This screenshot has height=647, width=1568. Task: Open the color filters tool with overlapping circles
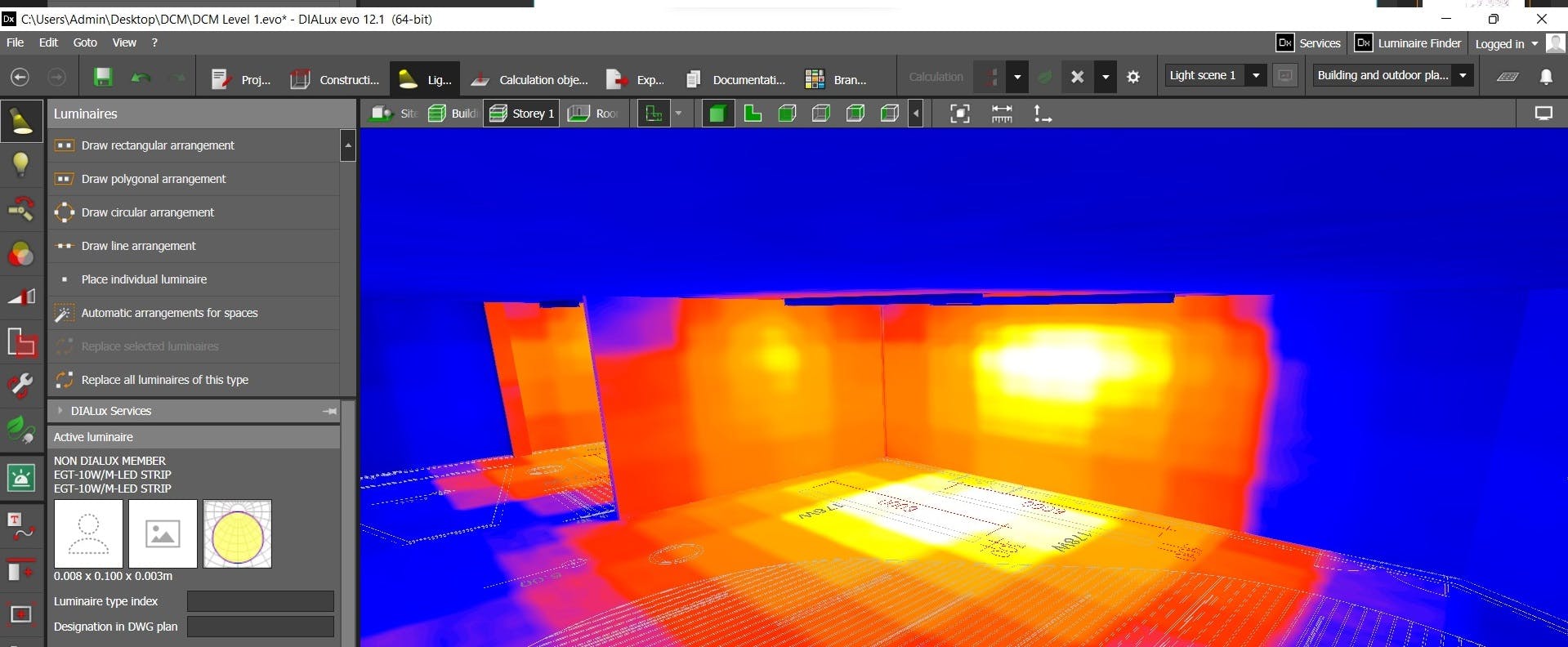click(x=21, y=254)
